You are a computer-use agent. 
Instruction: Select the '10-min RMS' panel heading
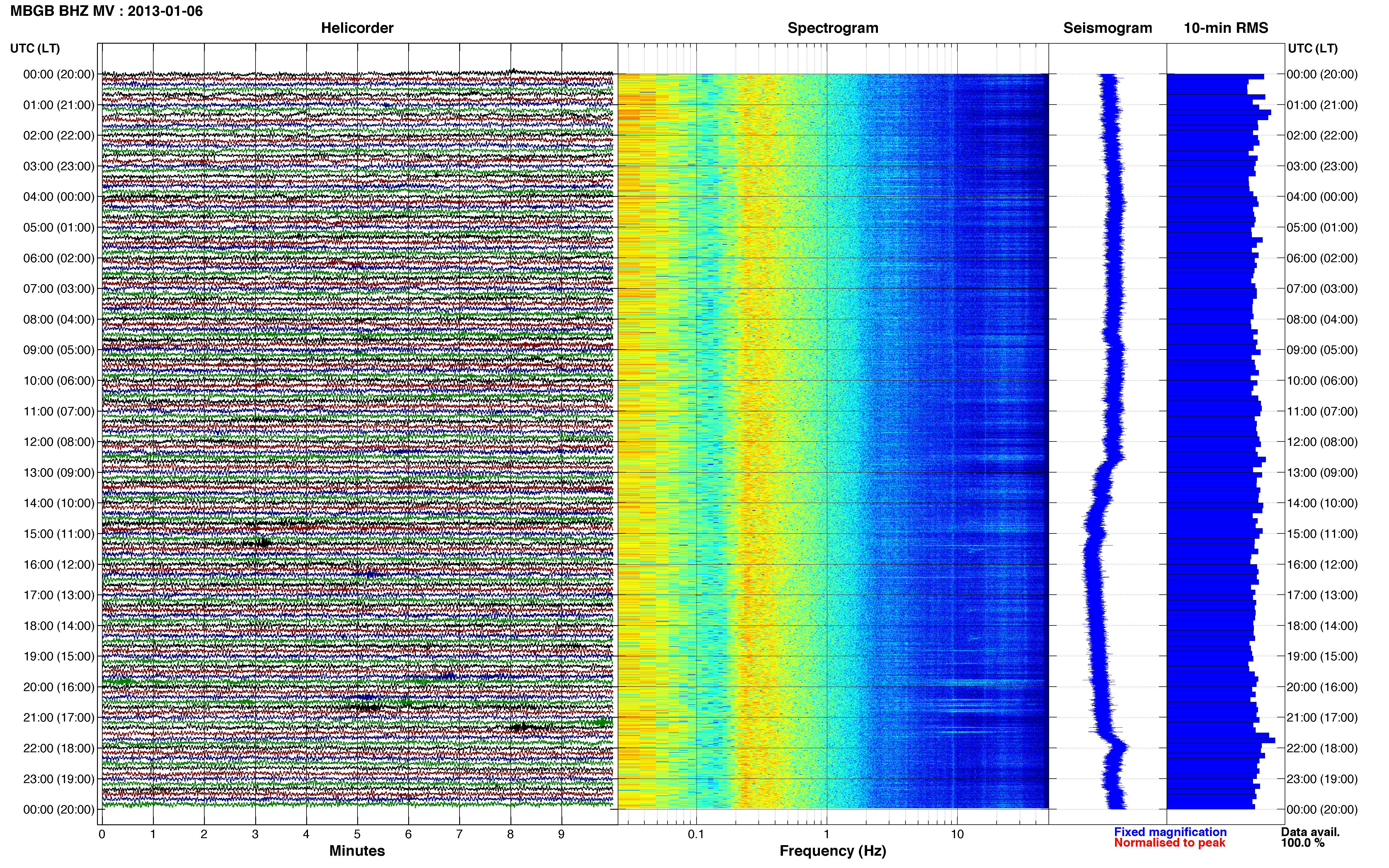coord(1226,28)
